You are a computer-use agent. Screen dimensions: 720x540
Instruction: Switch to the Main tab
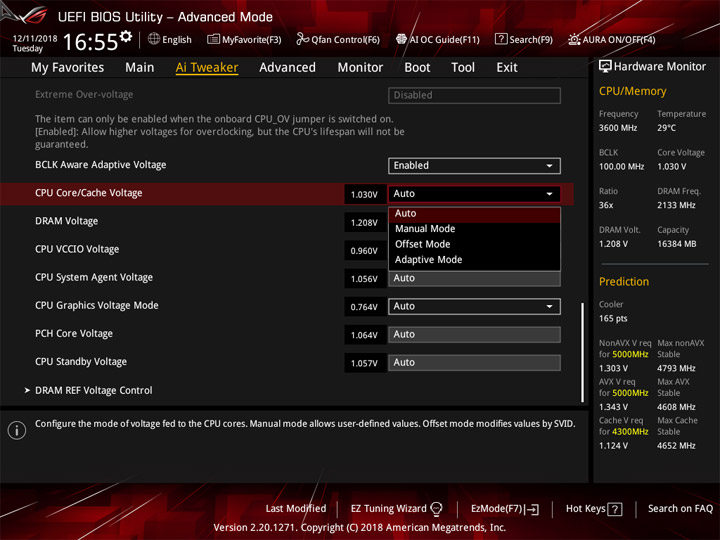[x=140, y=68]
